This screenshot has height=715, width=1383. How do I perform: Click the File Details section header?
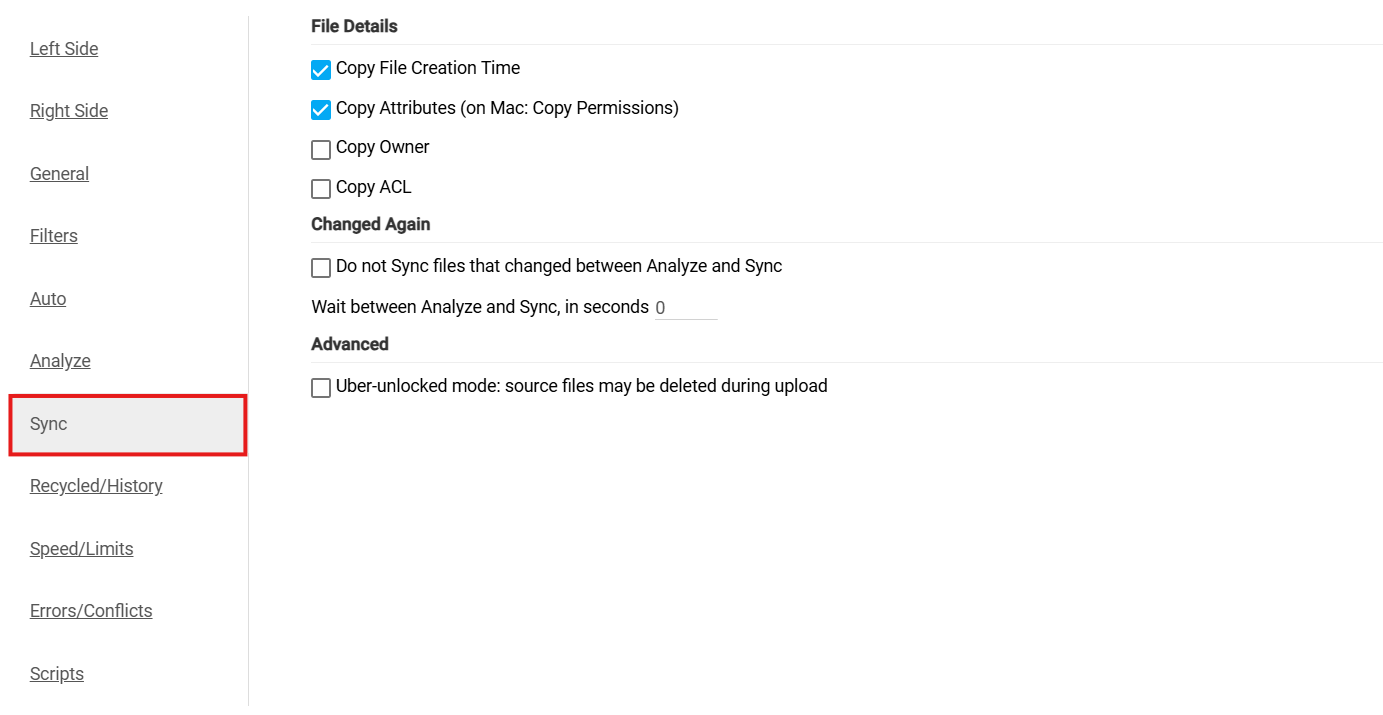tap(354, 25)
